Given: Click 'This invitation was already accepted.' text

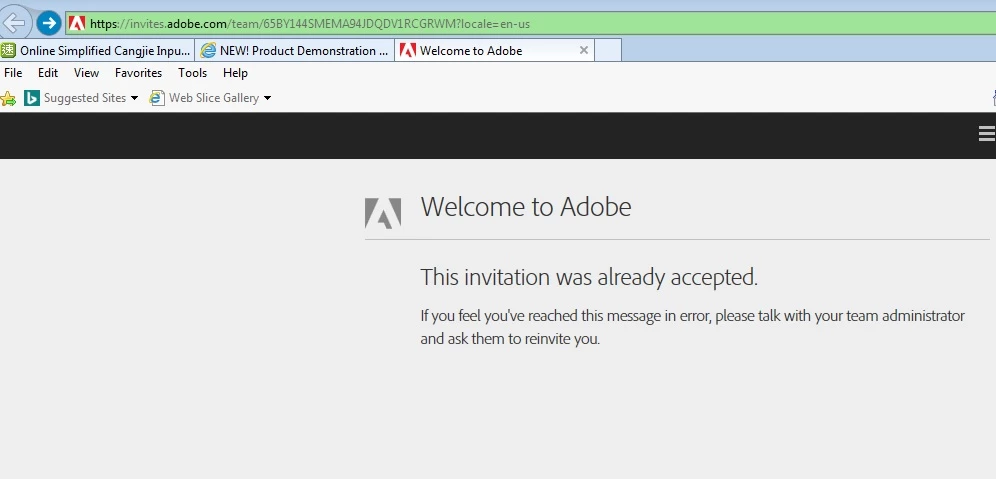Looking at the screenshot, I should click(589, 277).
